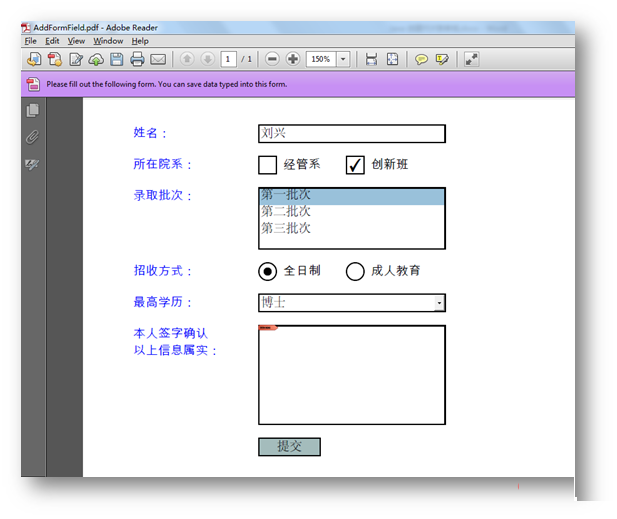Screen dimensions: 617x519
Task: Open the Signatures panel icon
Action: pos(32,164)
